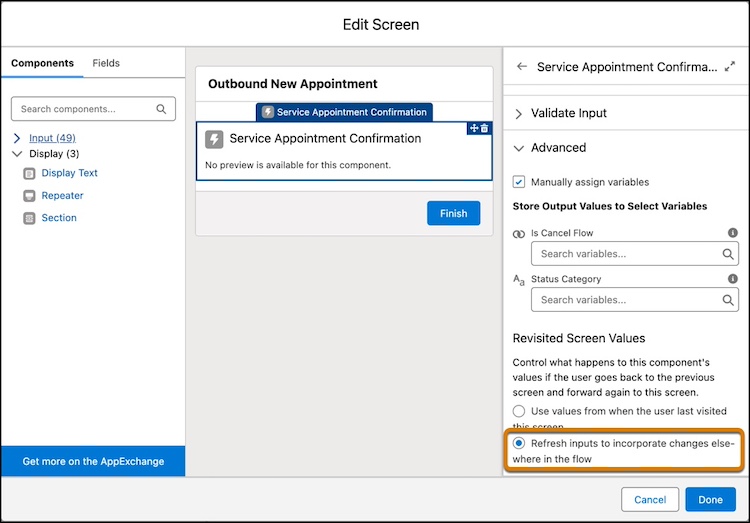Uncheck Manually assign variables checkbox
The image size is (750, 523).
pos(518,182)
